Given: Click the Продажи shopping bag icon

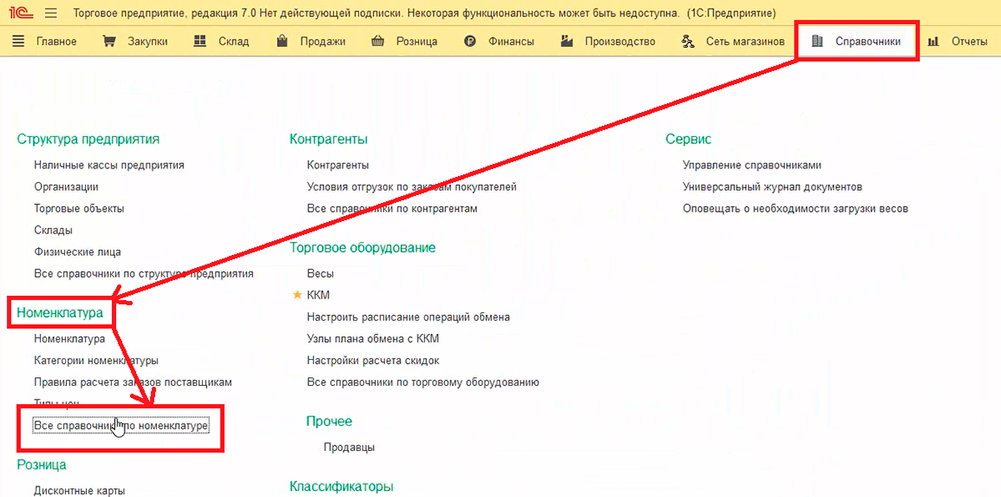Looking at the screenshot, I should [281, 42].
